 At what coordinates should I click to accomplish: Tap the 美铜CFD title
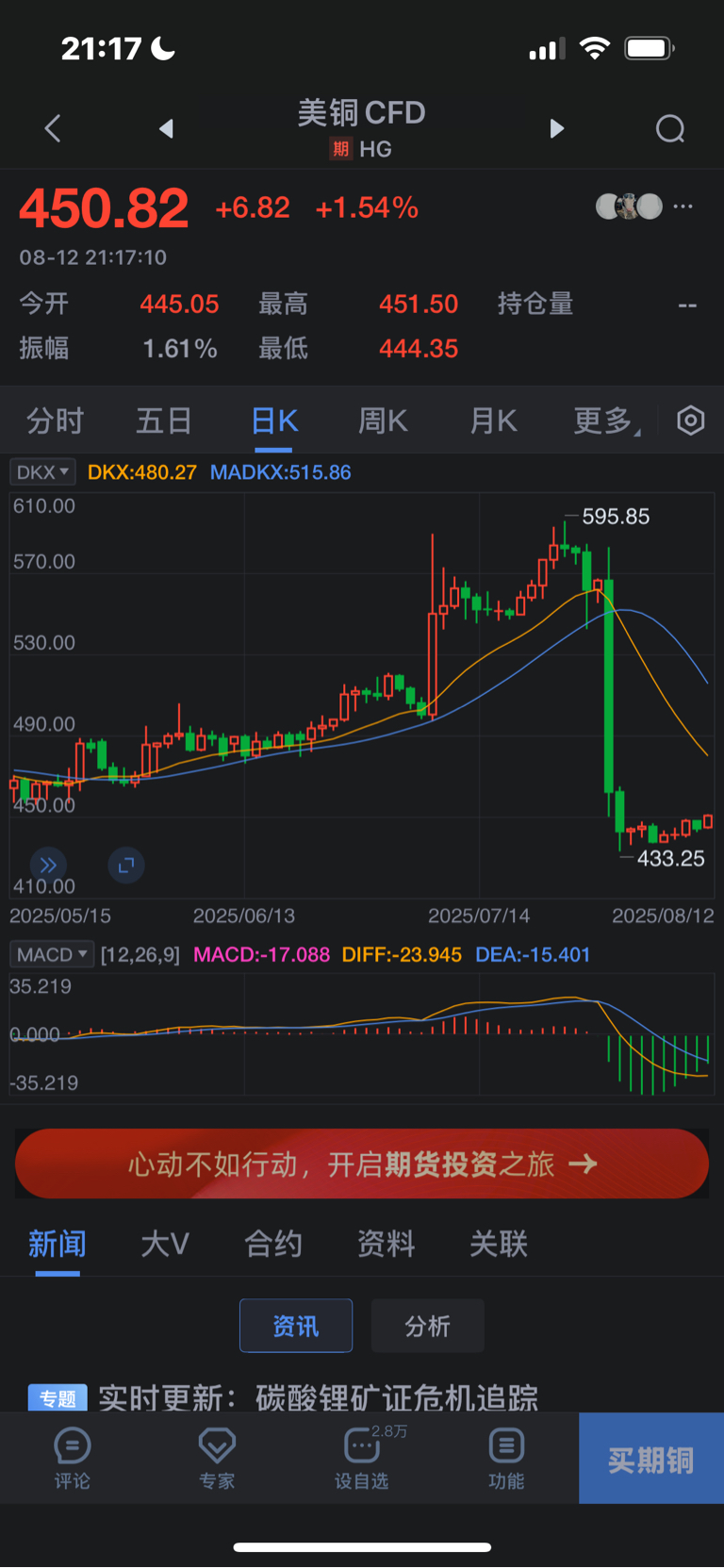(362, 113)
